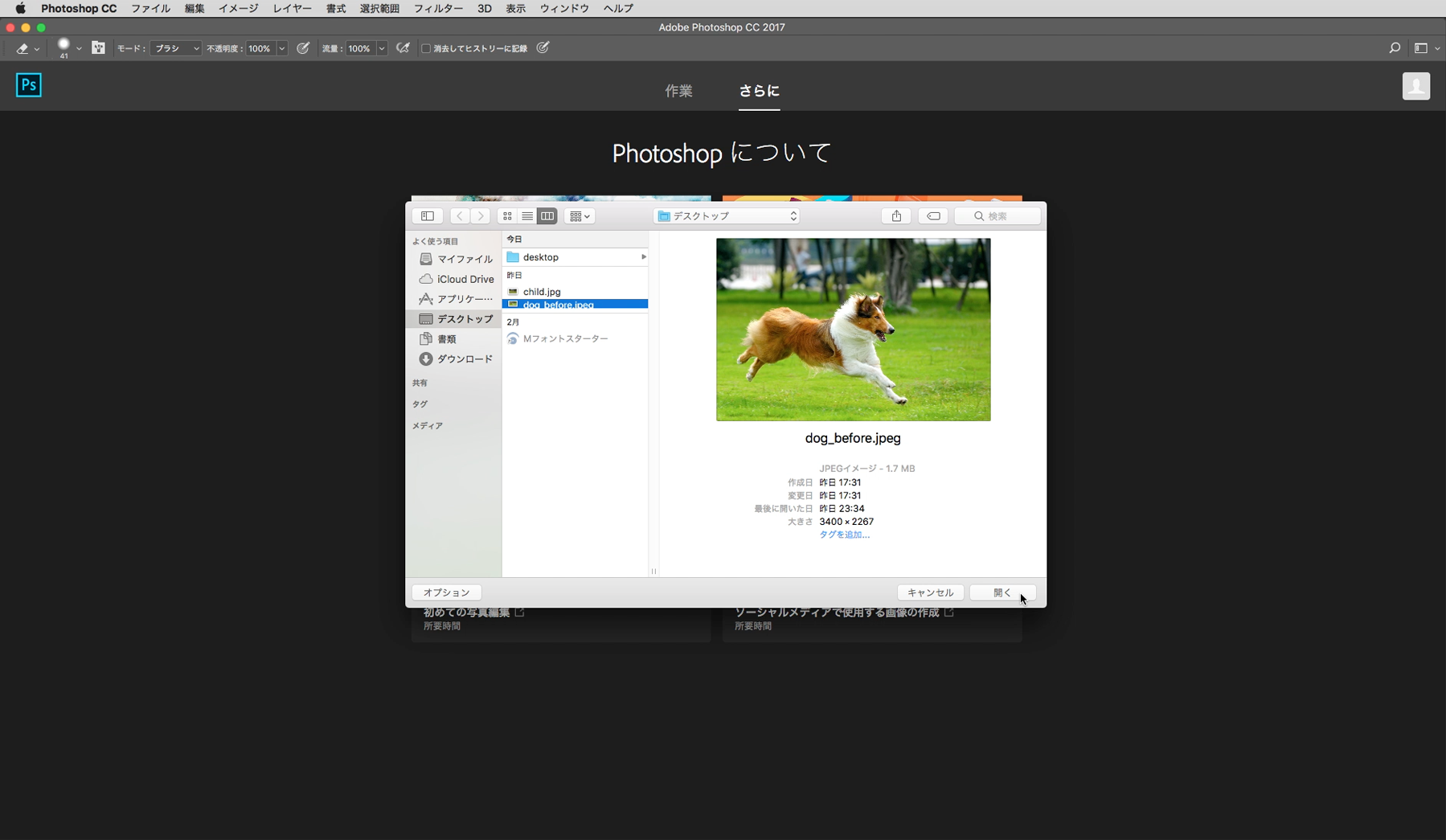Open the Apple menu

(x=20, y=8)
